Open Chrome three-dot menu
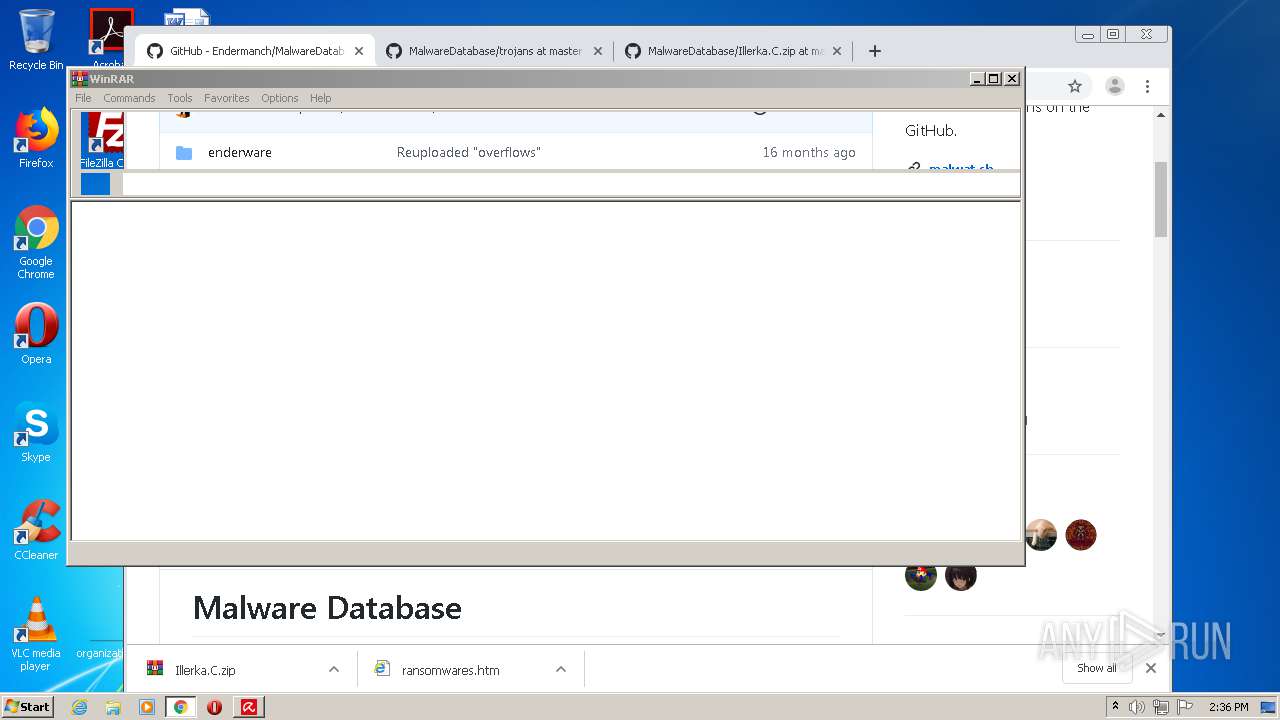The width and height of the screenshot is (1280, 720). 1148,86
